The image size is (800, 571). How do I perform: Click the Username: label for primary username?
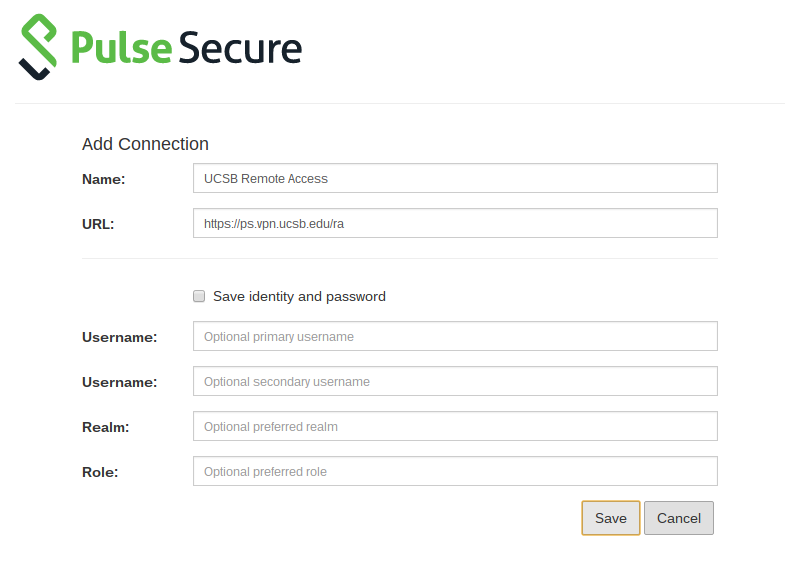click(119, 337)
